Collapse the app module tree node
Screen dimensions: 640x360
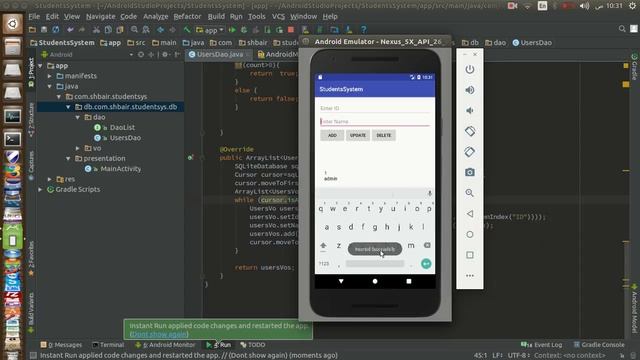point(40,66)
